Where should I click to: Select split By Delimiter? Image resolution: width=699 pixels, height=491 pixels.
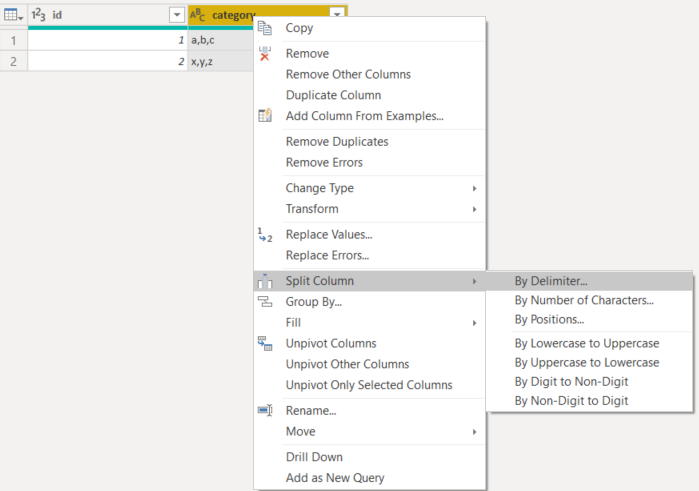(589, 281)
